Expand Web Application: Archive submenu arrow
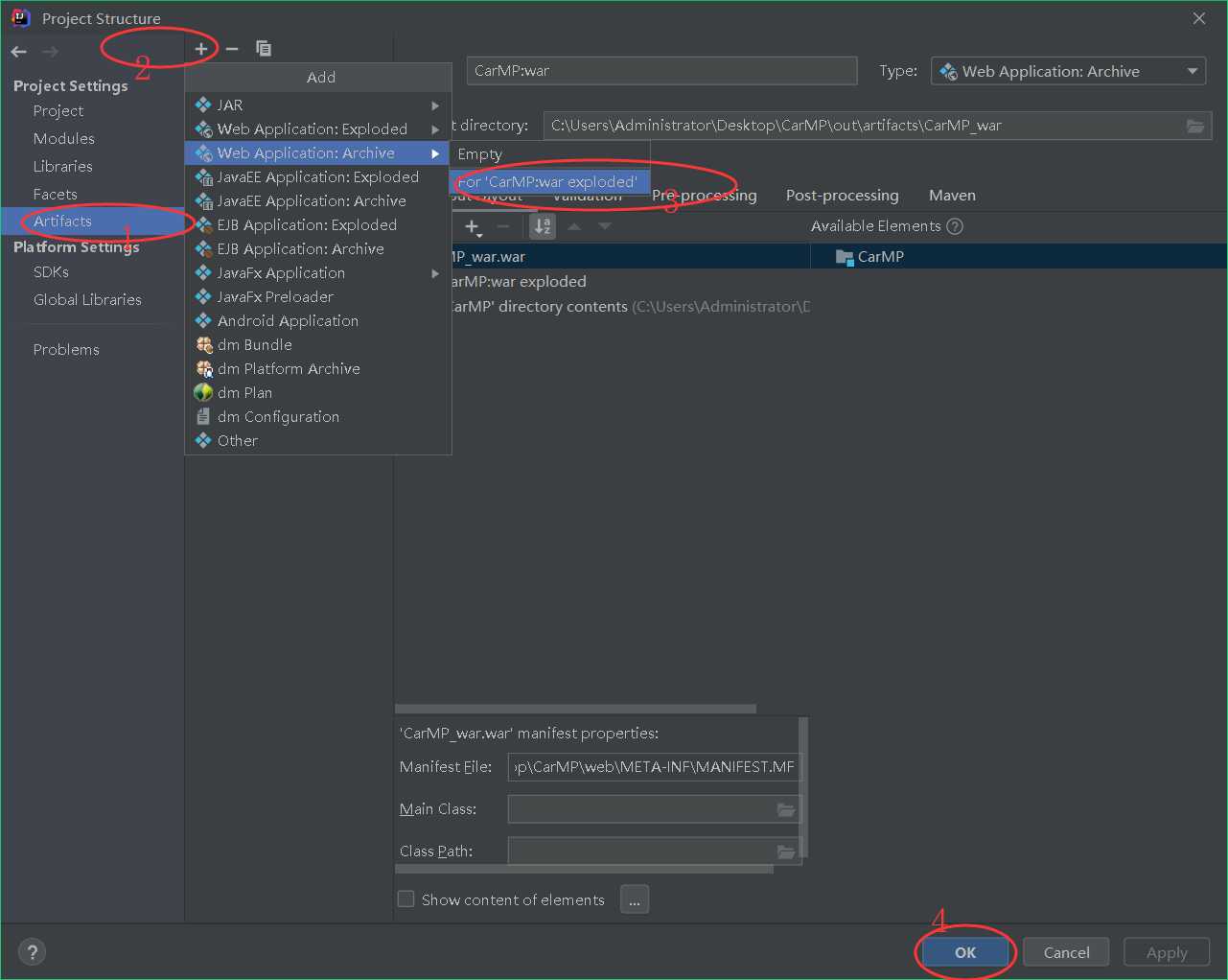Viewport: 1228px width, 980px height. point(435,153)
